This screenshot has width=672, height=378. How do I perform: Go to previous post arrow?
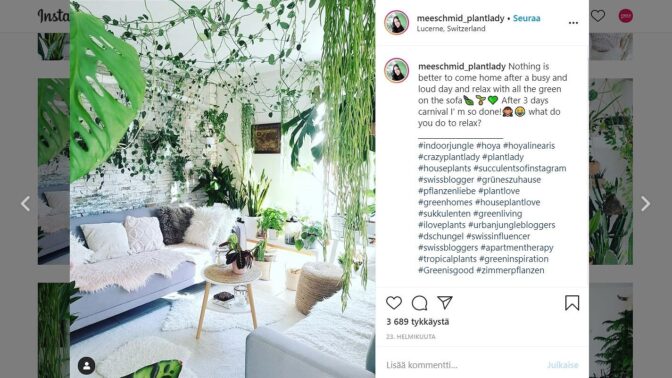pos(26,204)
